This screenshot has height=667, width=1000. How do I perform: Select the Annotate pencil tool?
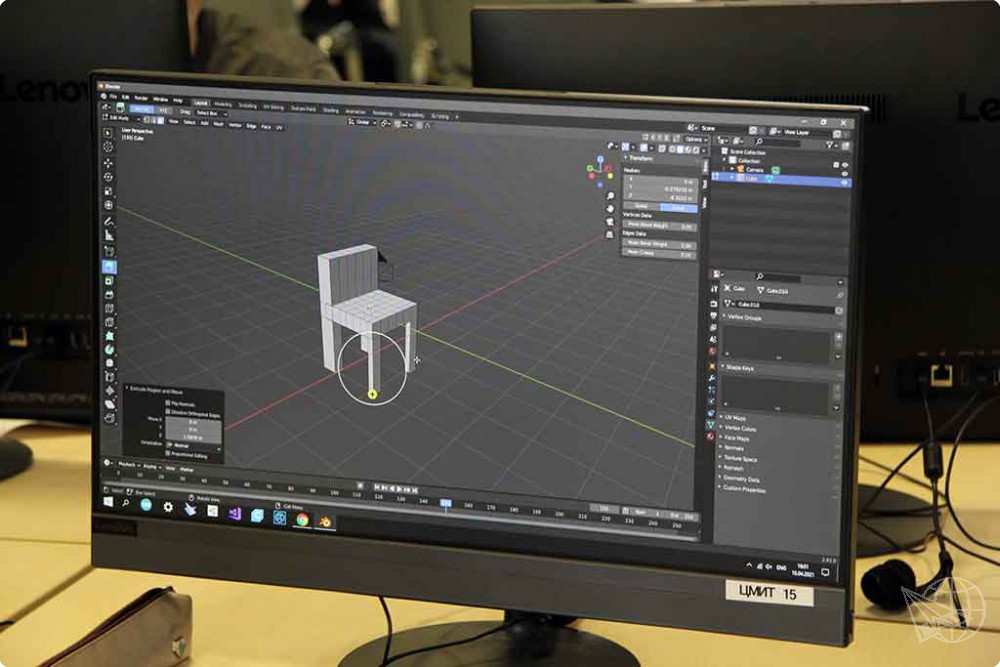tap(109, 221)
